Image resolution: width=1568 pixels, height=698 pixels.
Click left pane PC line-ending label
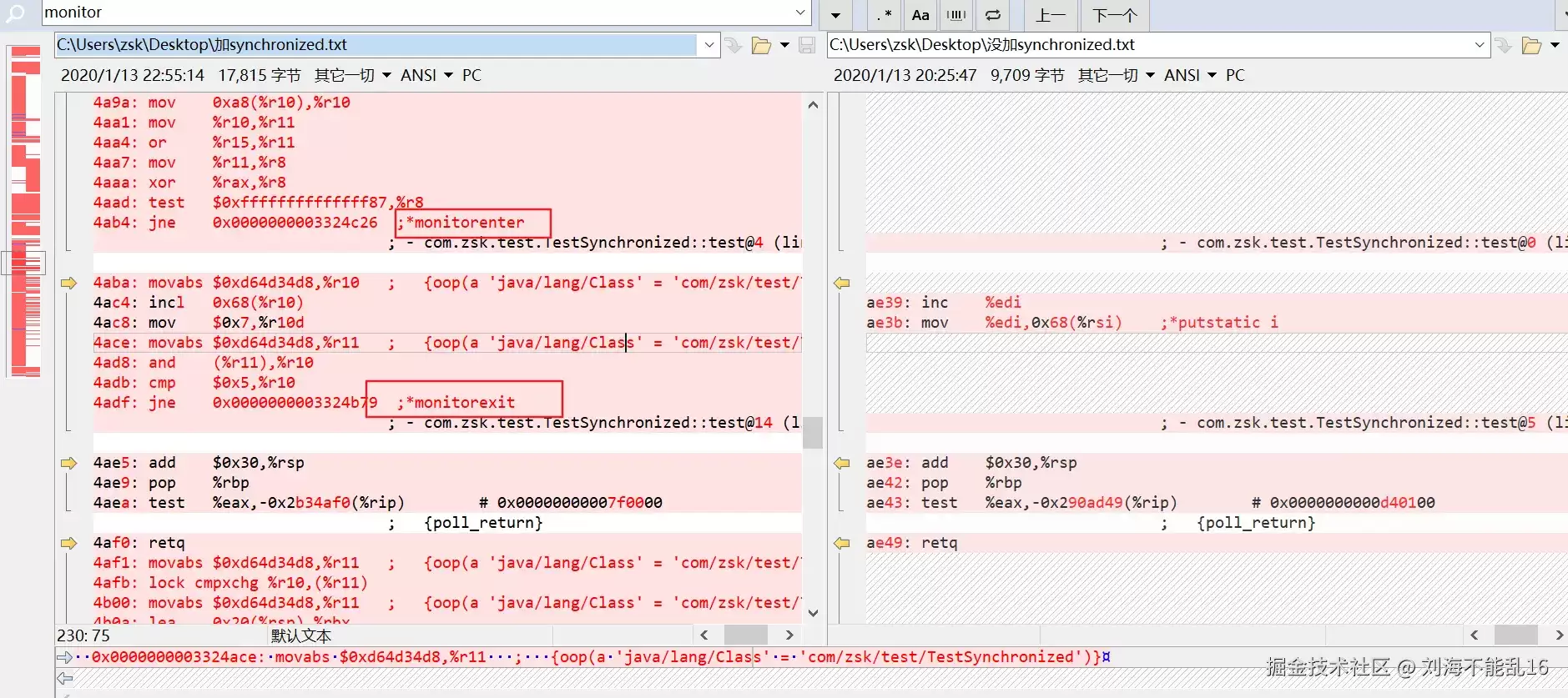pyautogui.click(x=471, y=76)
